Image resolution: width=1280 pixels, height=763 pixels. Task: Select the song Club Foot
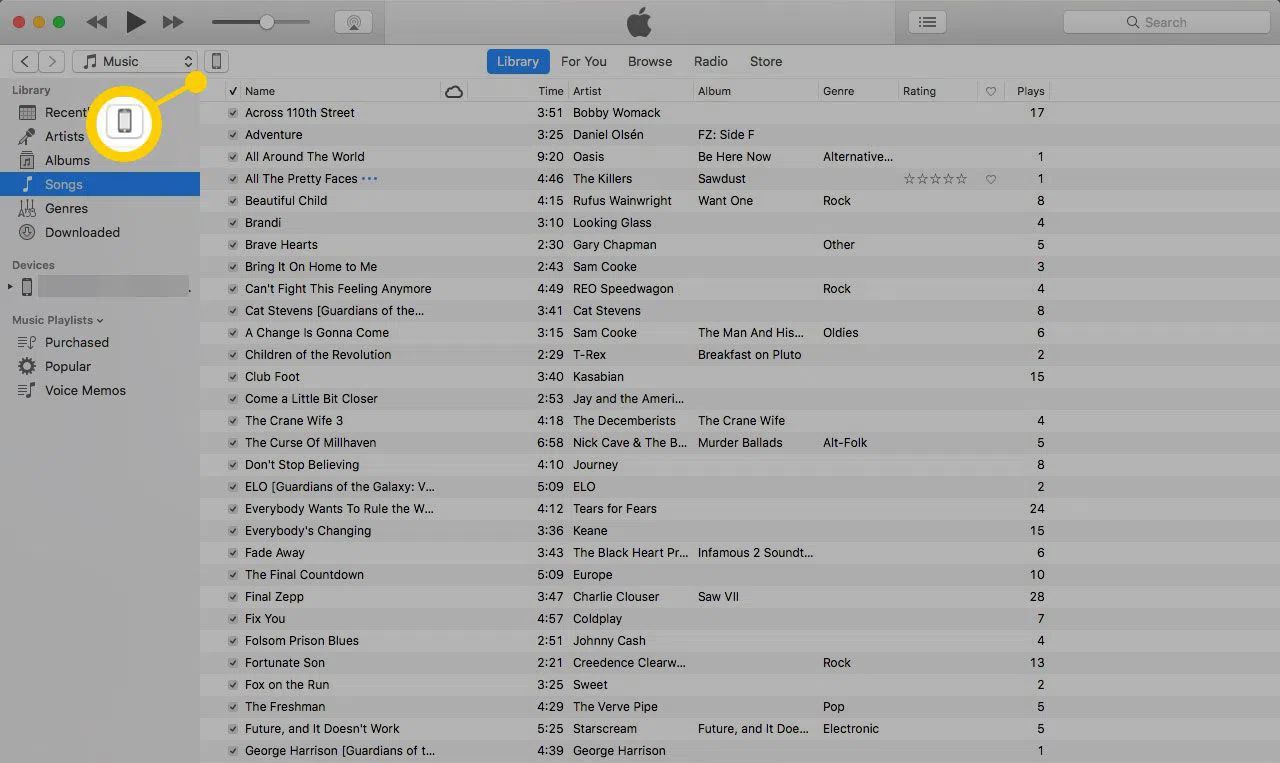[x=272, y=377]
